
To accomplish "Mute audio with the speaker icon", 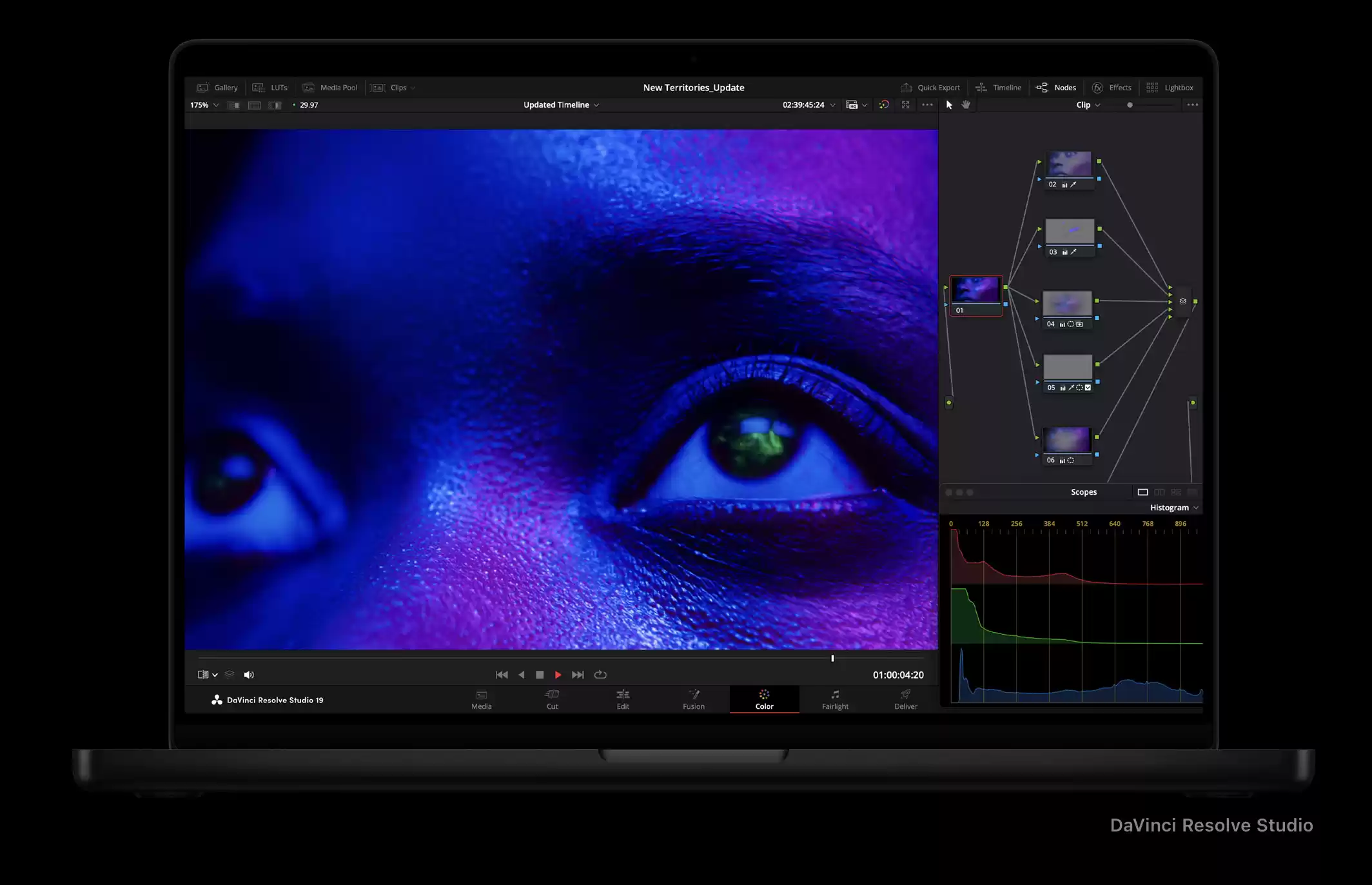I will pyautogui.click(x=249, y=675).
